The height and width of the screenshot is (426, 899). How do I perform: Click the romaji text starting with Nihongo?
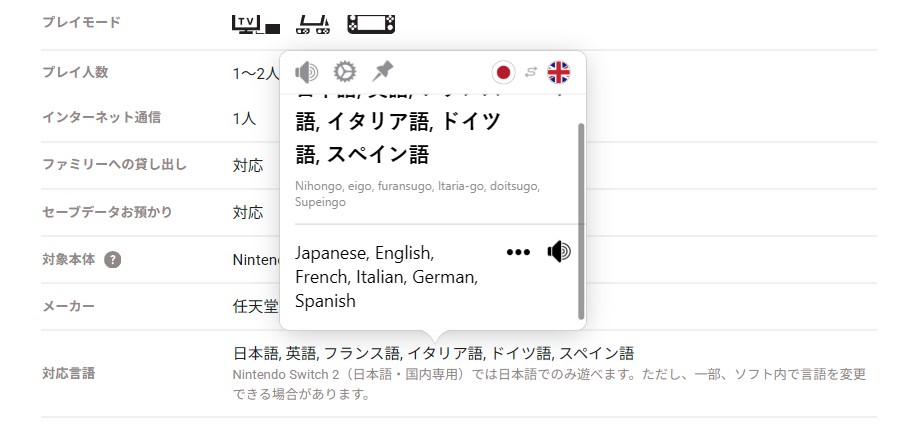point(417,194)
